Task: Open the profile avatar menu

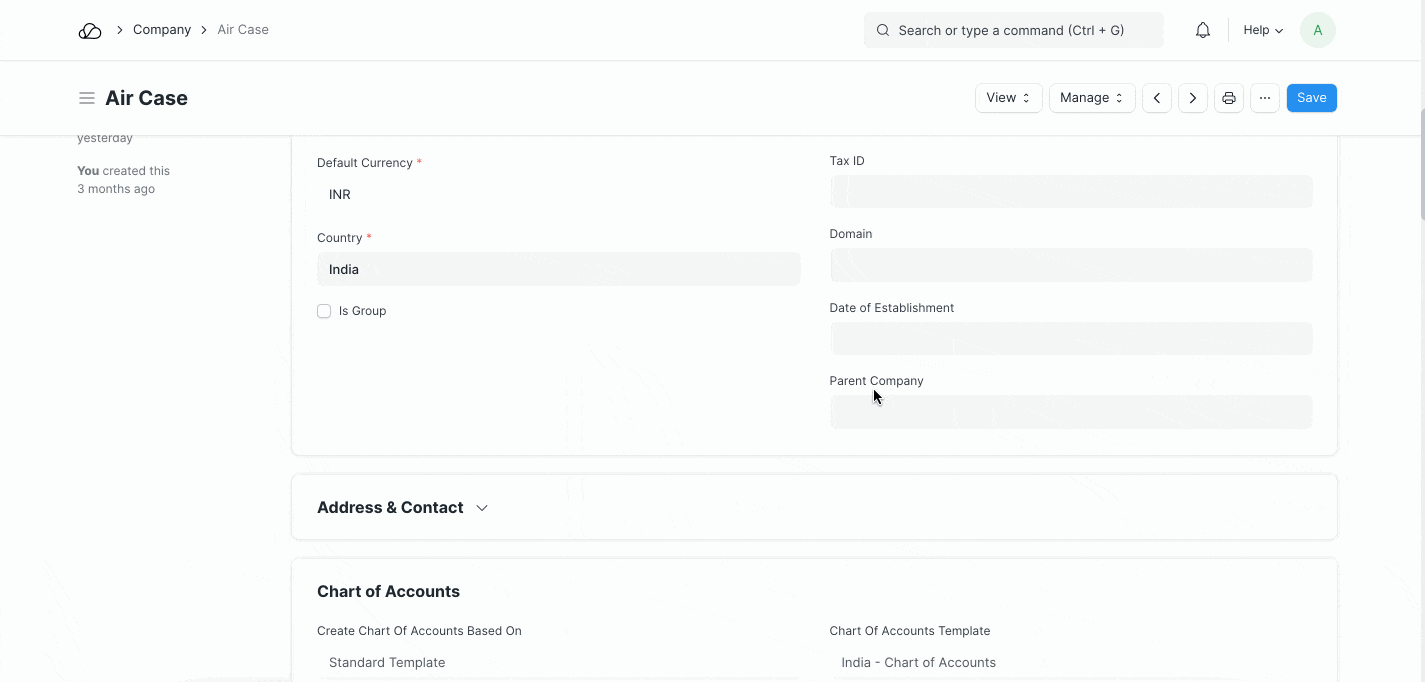Action: pos(1317,30)
